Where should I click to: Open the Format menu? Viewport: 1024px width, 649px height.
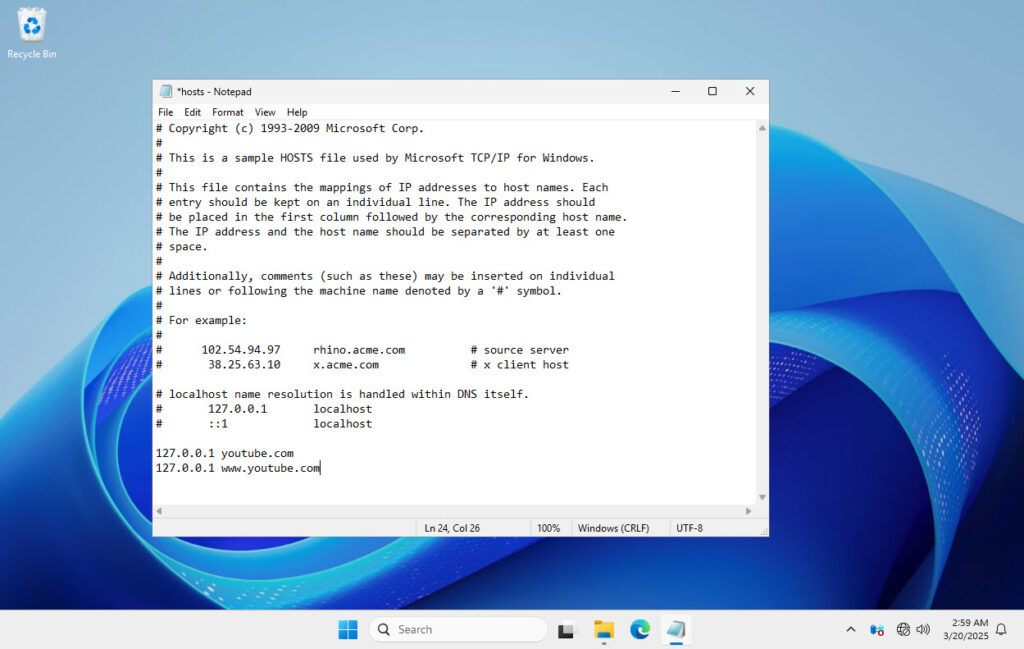(227, 112)
